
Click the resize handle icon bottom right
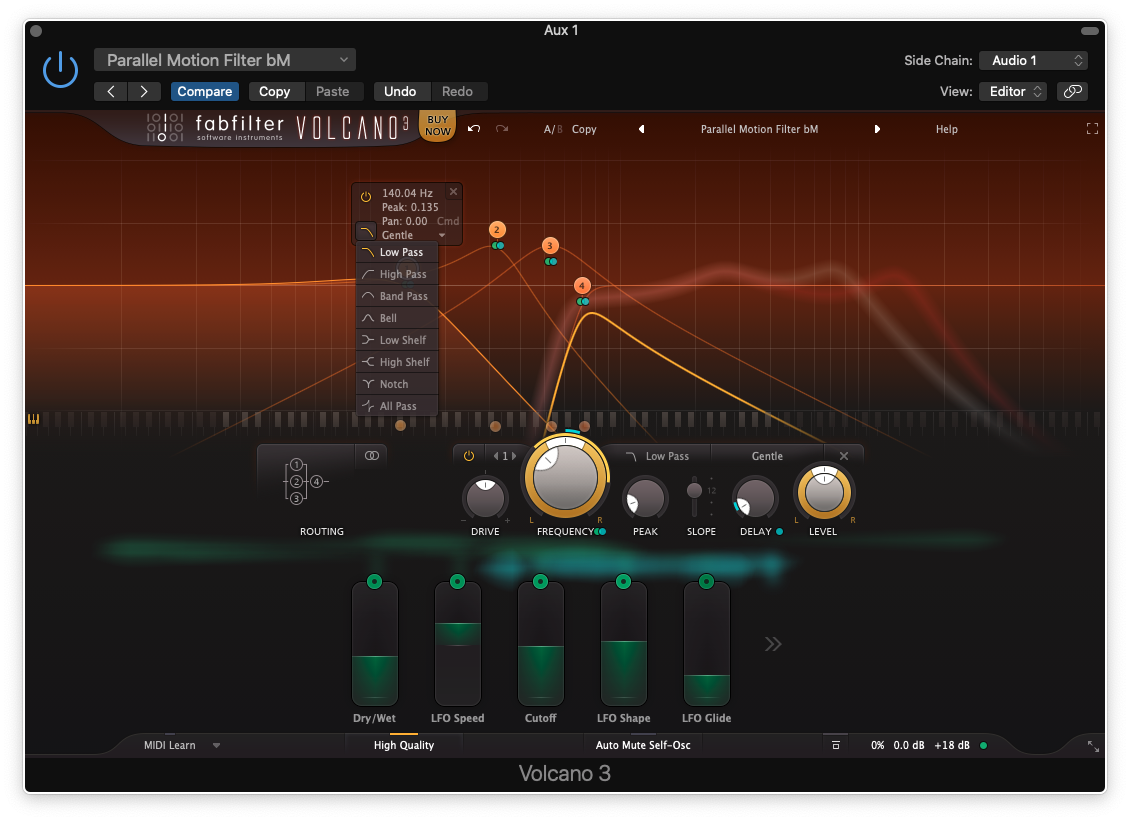1093,746
